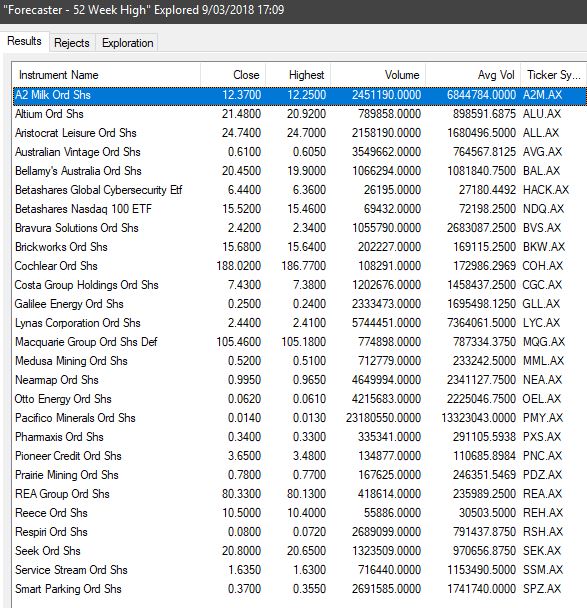Click ticker symbol COH.AX
Image resolution: width=587 pixels, height=608 pixels.
[542, 266]
